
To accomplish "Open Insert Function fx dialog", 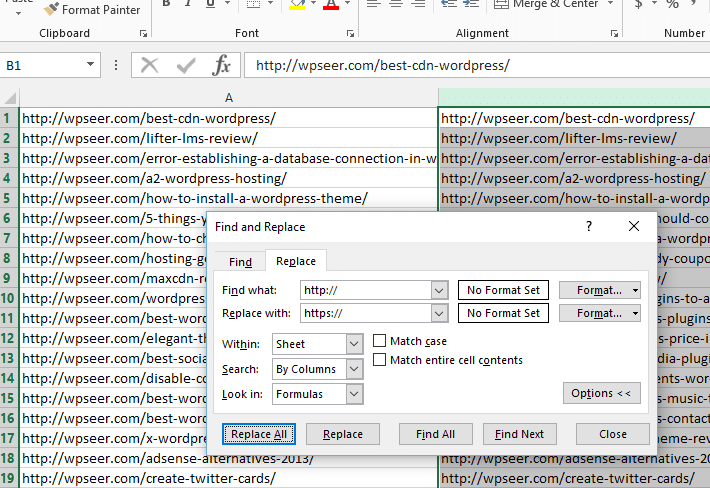I will (221, 65).
